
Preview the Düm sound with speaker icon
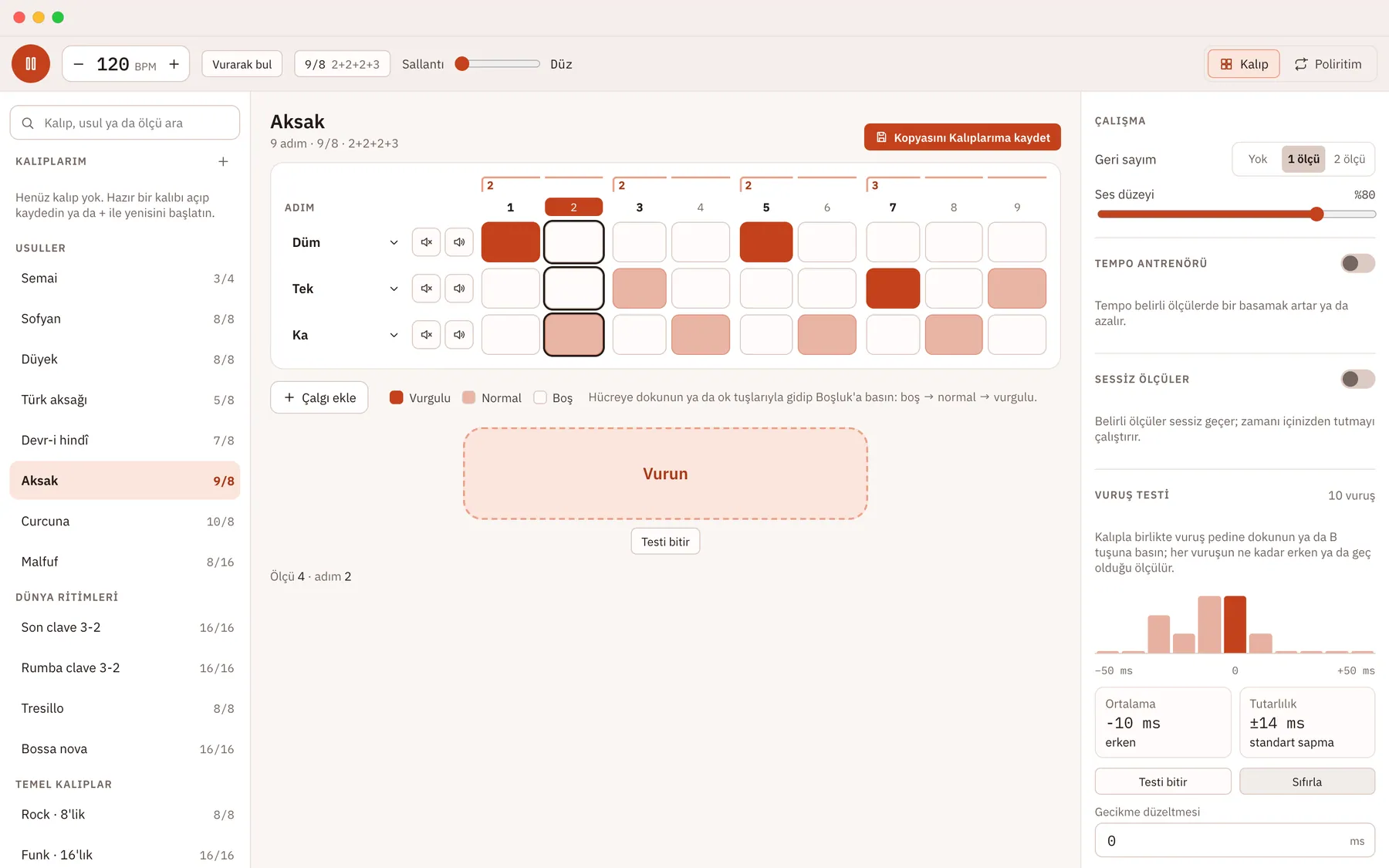(459, 242)
